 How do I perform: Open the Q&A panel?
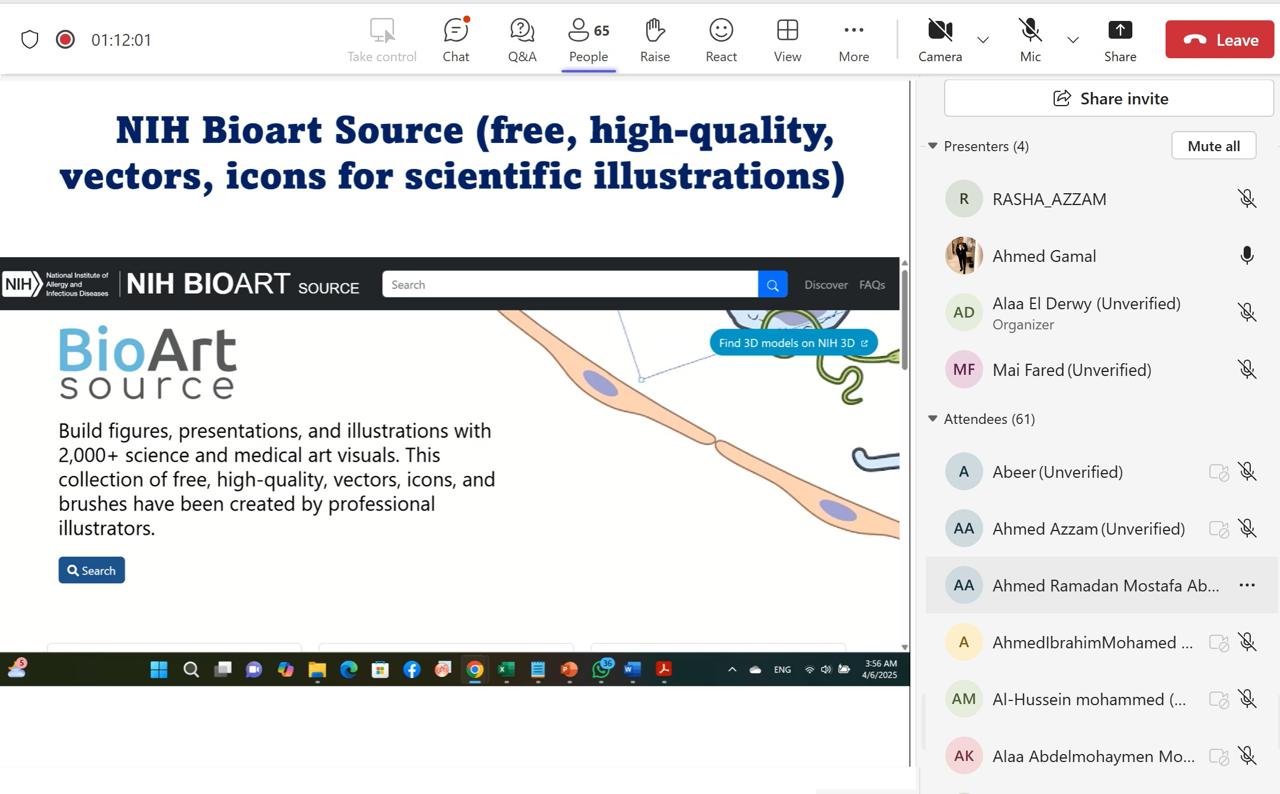522,40
